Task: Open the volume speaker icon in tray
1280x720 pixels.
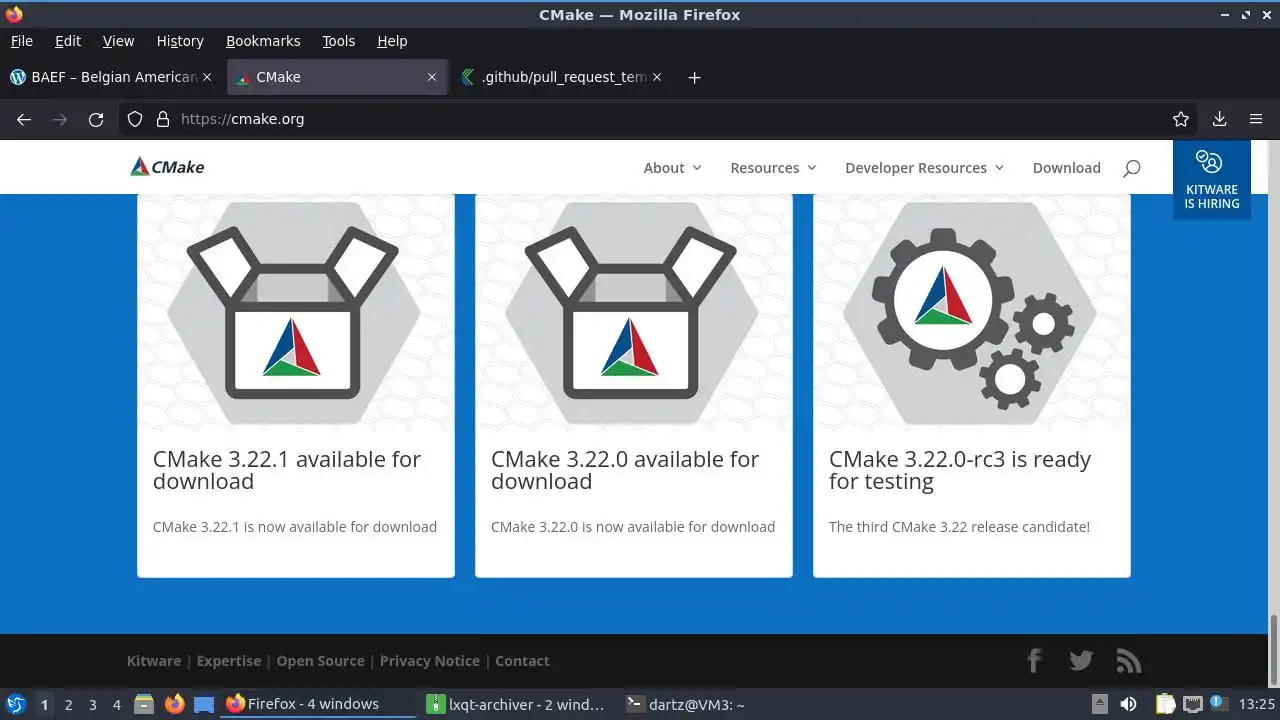Action: point(1128,704)
